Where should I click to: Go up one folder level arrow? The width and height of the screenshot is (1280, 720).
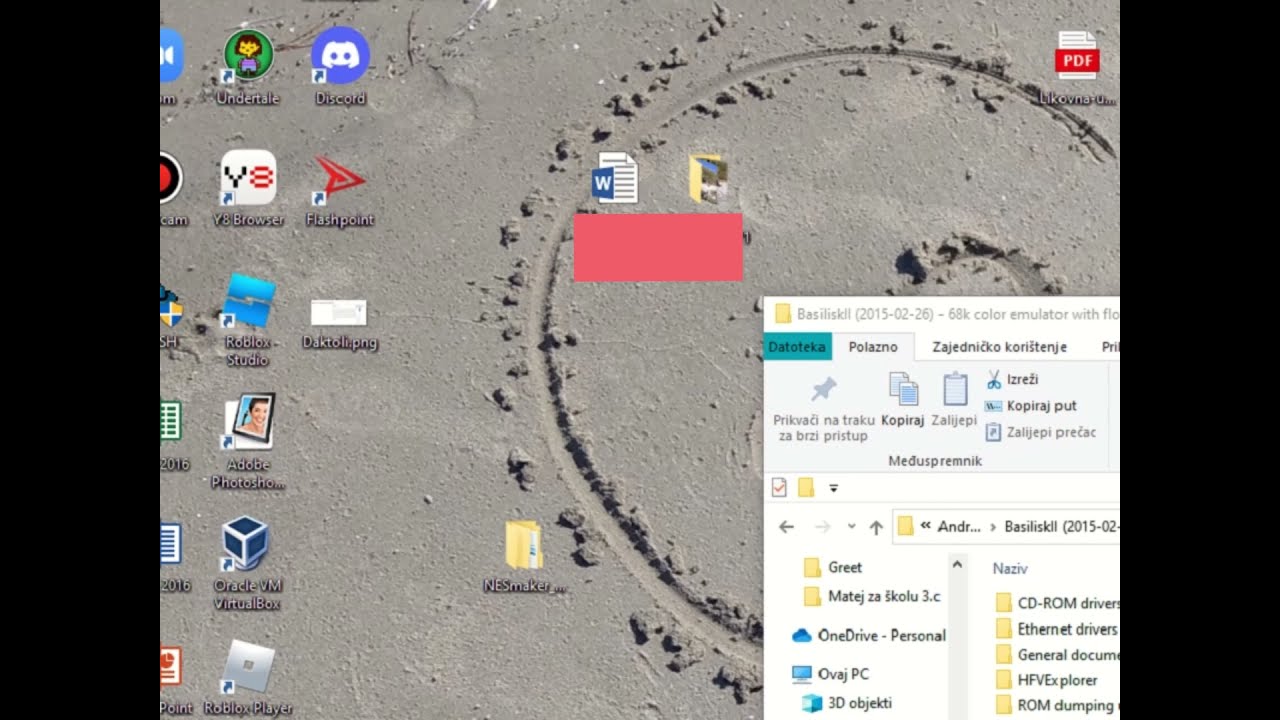point(876,526)
